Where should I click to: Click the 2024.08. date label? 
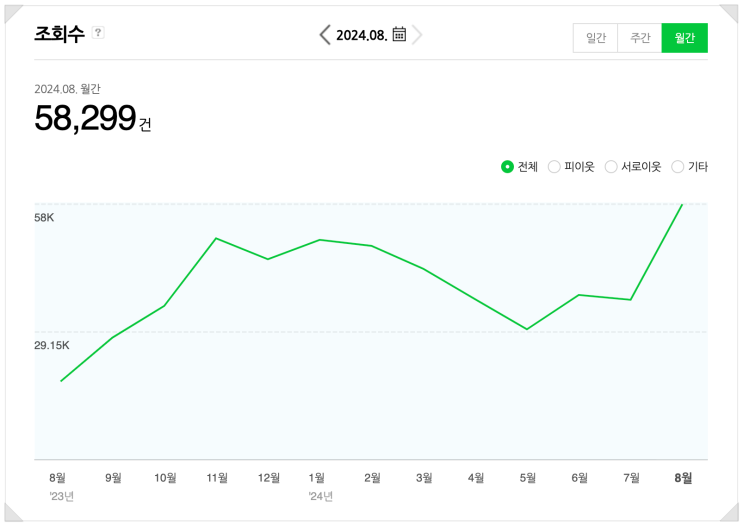click(x=361, y=35)
